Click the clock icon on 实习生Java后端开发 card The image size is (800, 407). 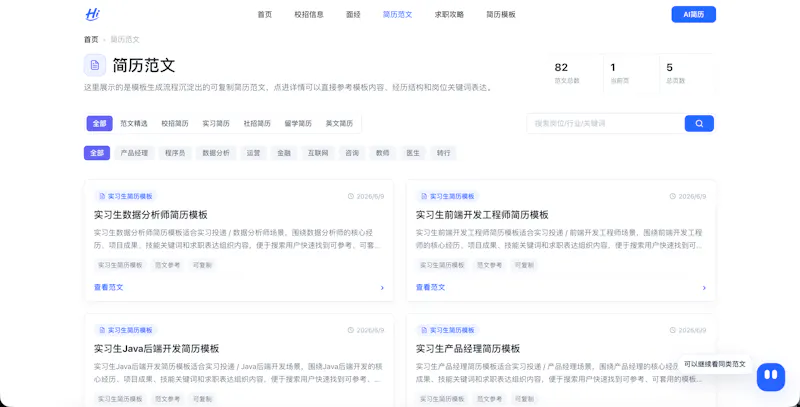(351, 330)
